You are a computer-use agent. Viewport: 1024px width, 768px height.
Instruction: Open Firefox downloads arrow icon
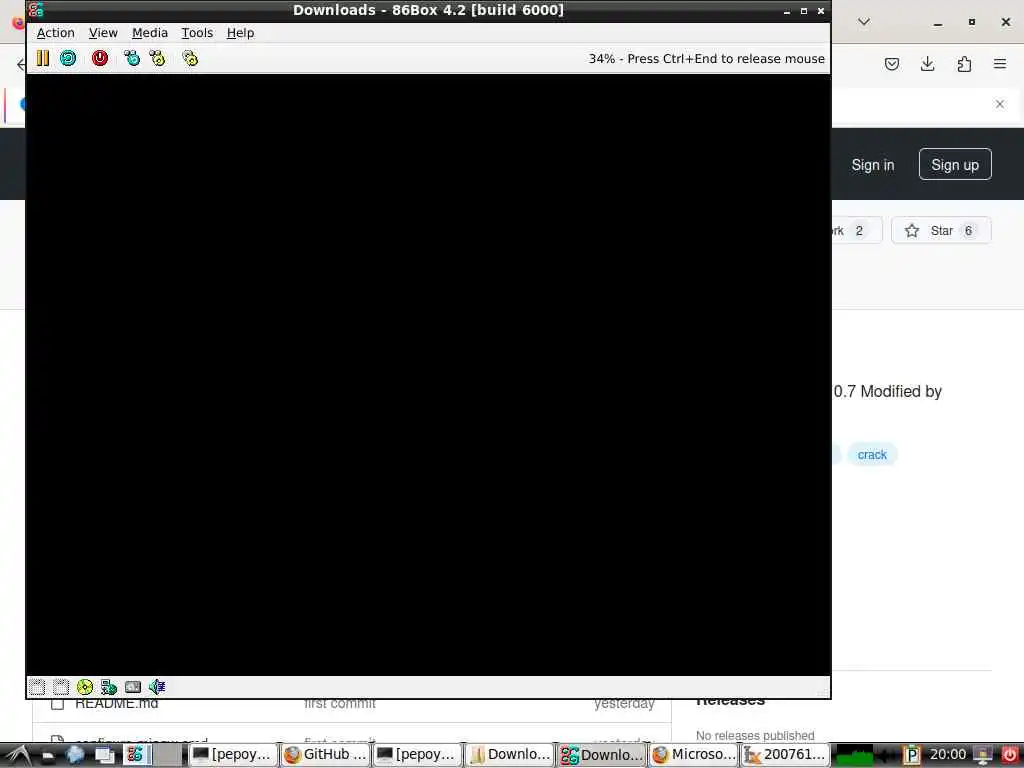coord(927,64)
